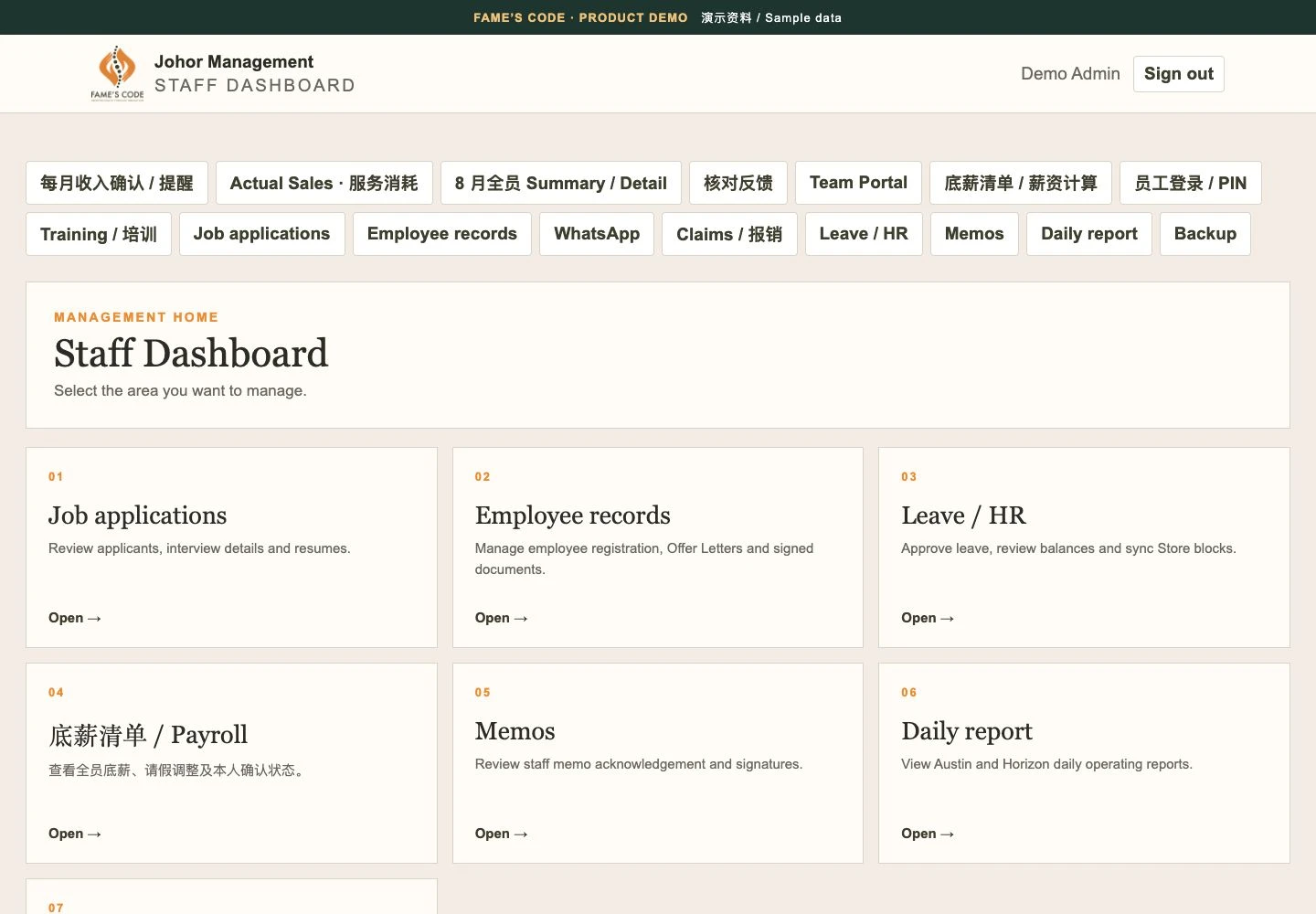Select Memos in the navigation bar

(974, 234)
